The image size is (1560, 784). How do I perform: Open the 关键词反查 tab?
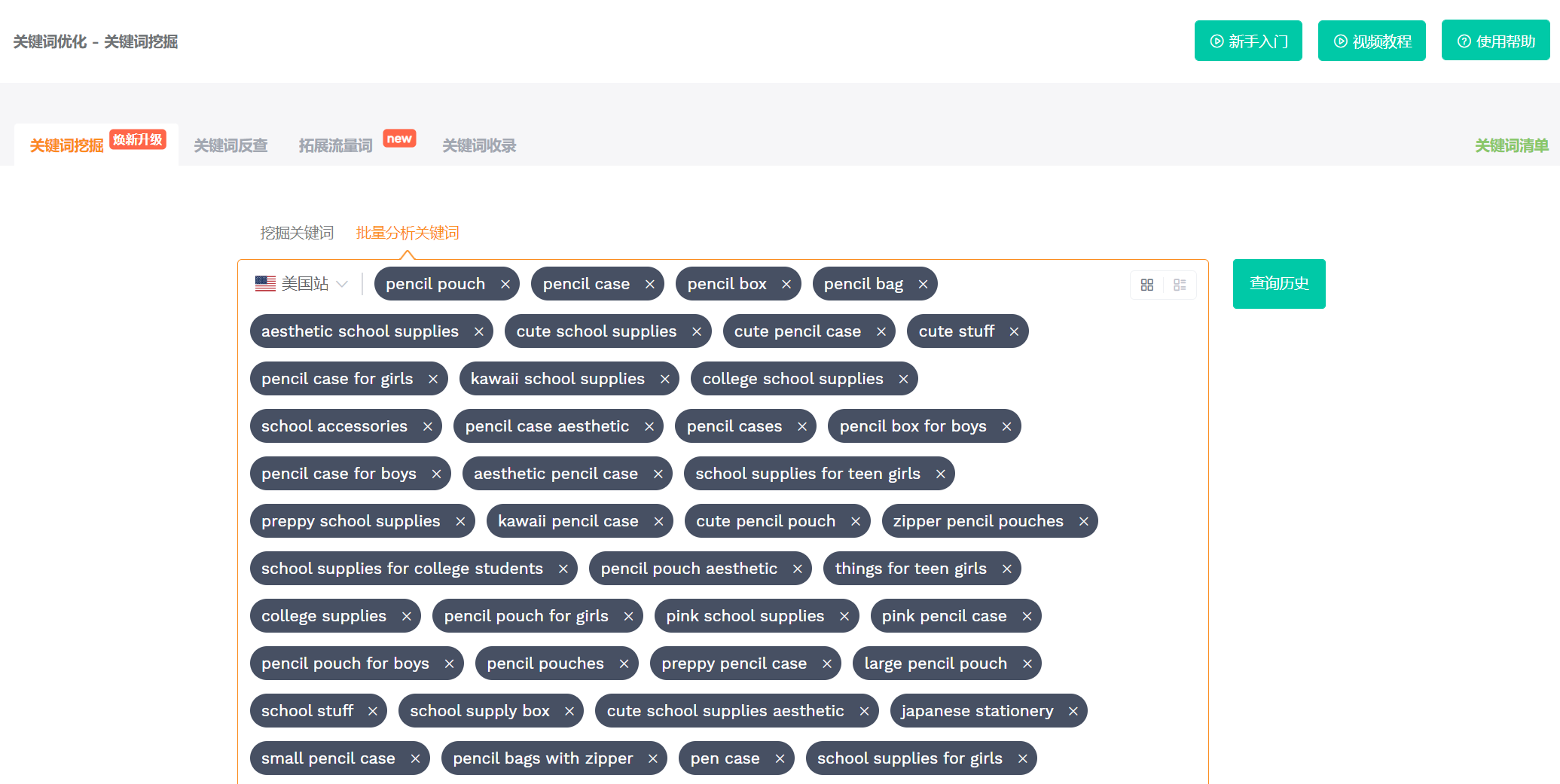[231, 145]
